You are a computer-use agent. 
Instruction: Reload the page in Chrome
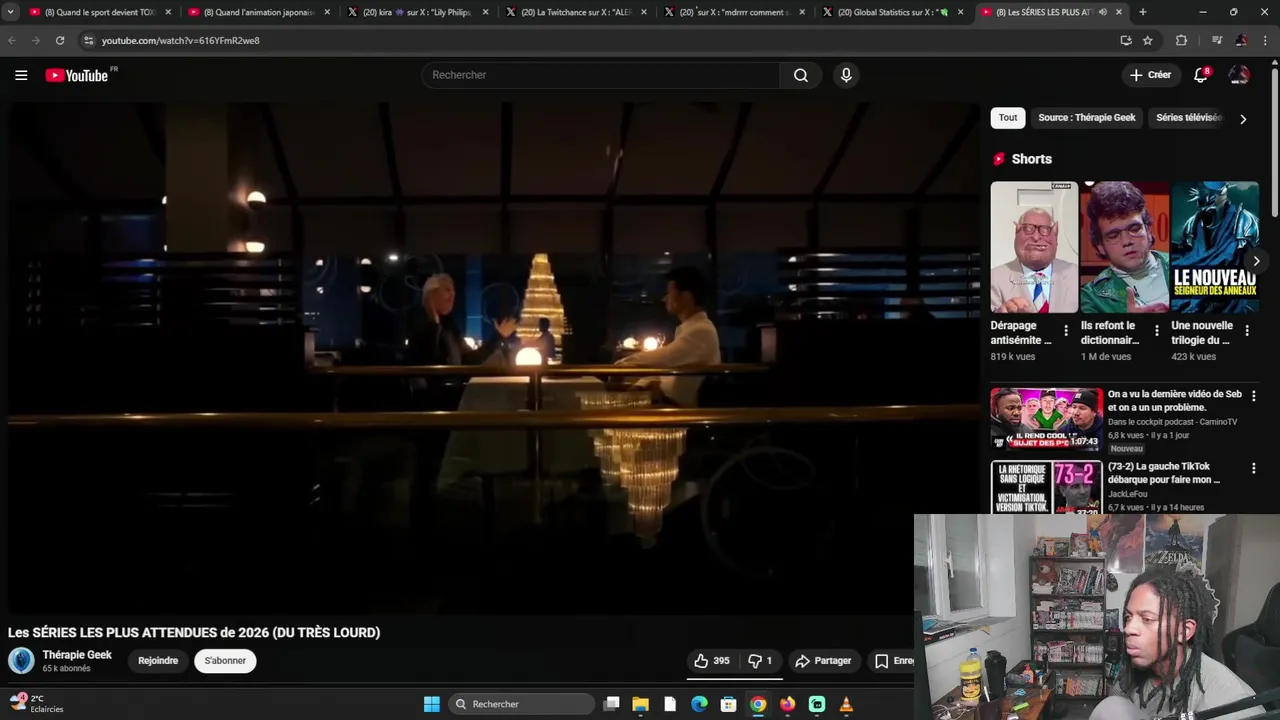pos(60,40)
